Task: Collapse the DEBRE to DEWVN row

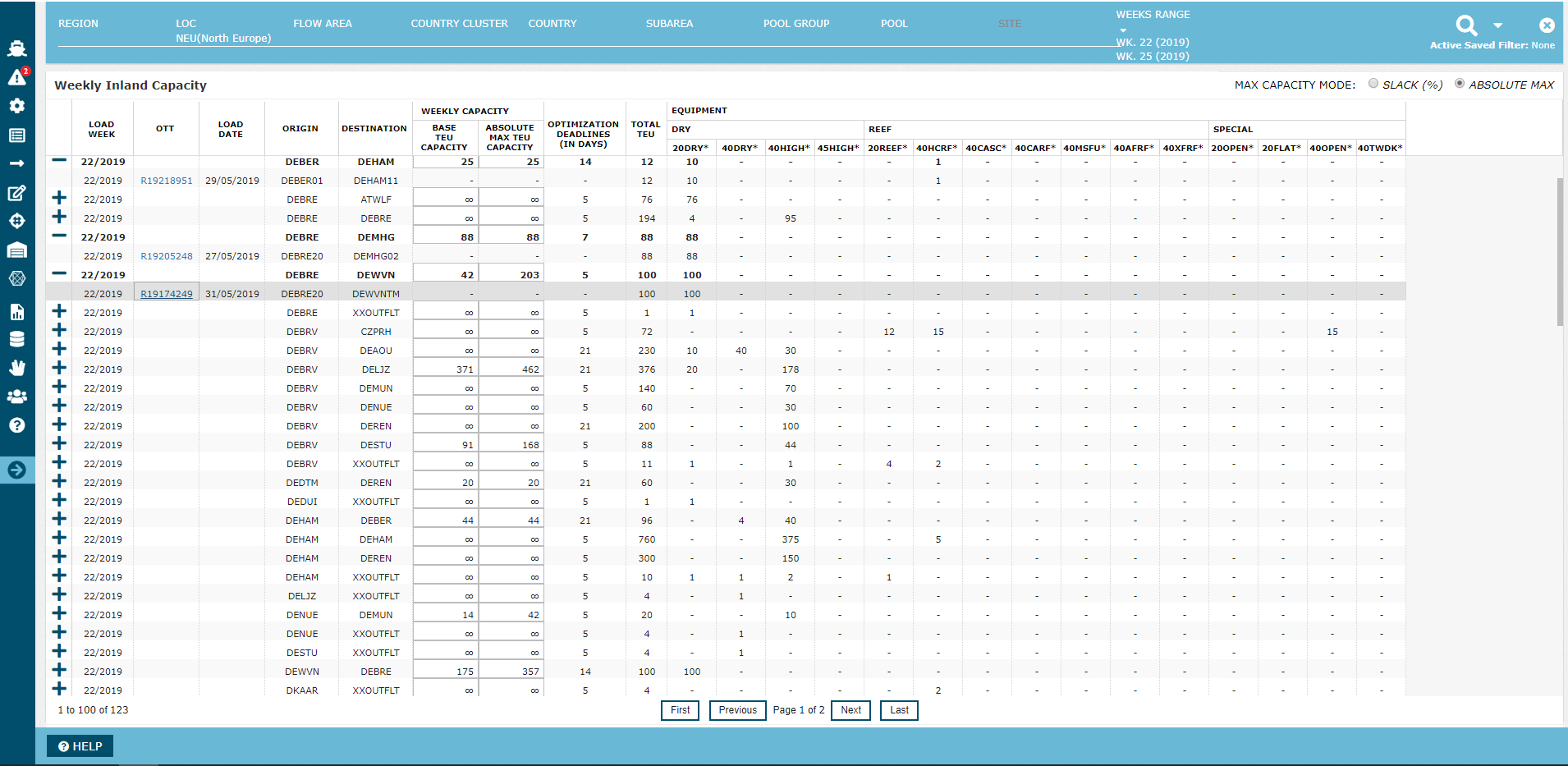Action: pyautogui.click(x=59, y=273)
